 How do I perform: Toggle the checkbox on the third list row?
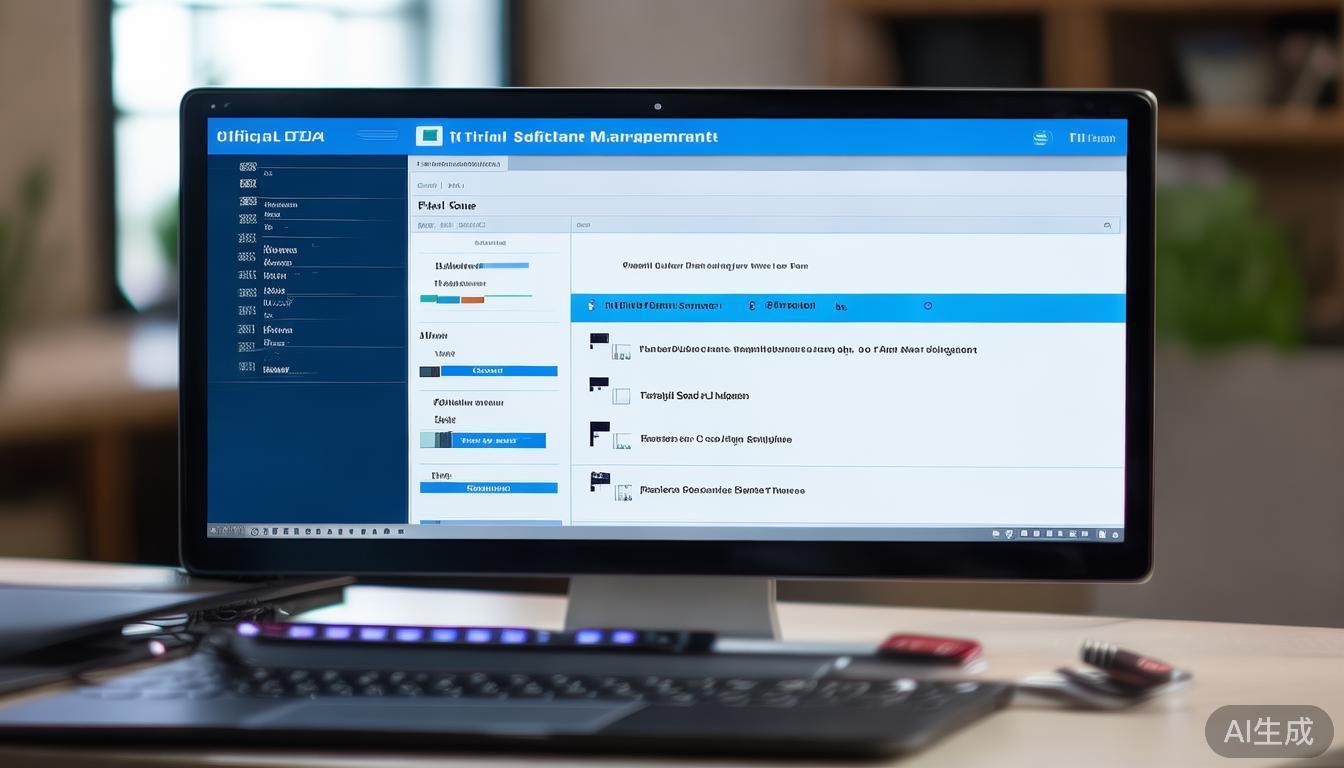pyautogui.click(x=621, y=440)
